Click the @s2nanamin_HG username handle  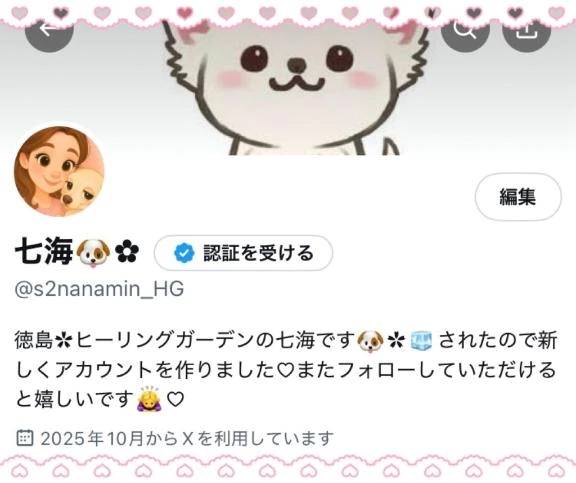[99, 289]
